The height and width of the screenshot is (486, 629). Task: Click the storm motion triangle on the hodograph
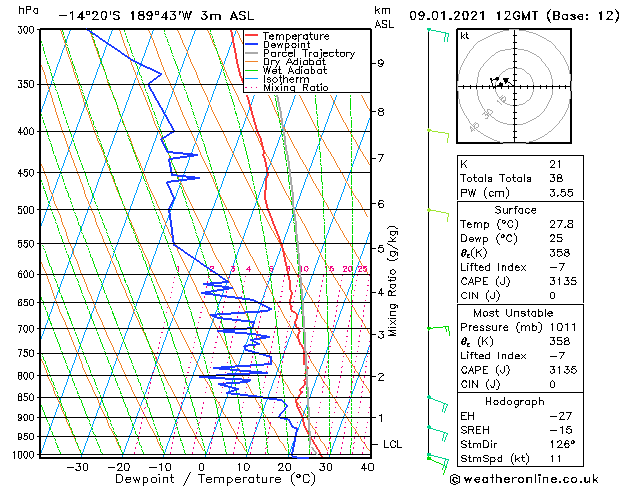tap(506, 81)
